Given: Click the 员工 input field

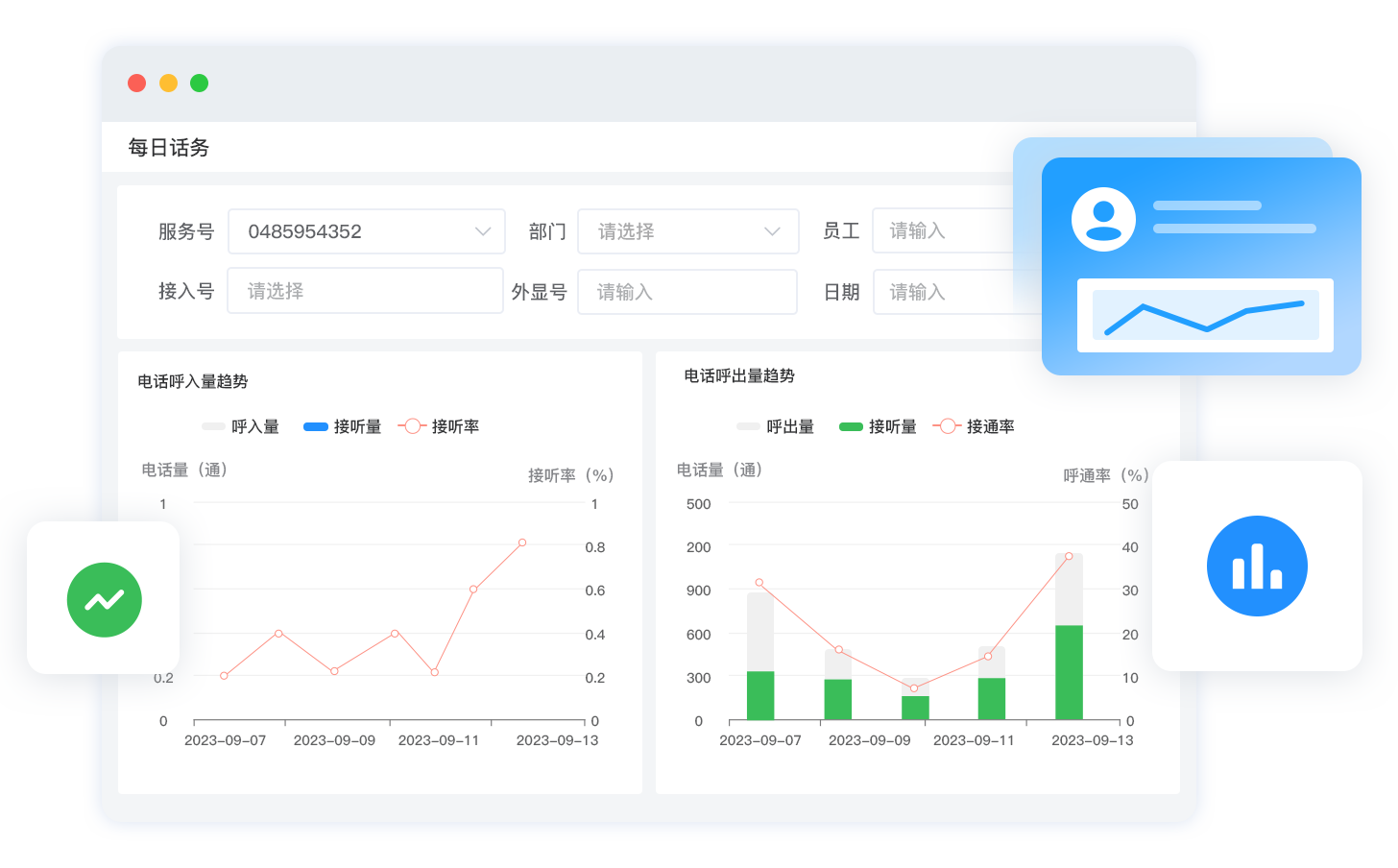Looking at the screenshot, I should tap(943, 230).
